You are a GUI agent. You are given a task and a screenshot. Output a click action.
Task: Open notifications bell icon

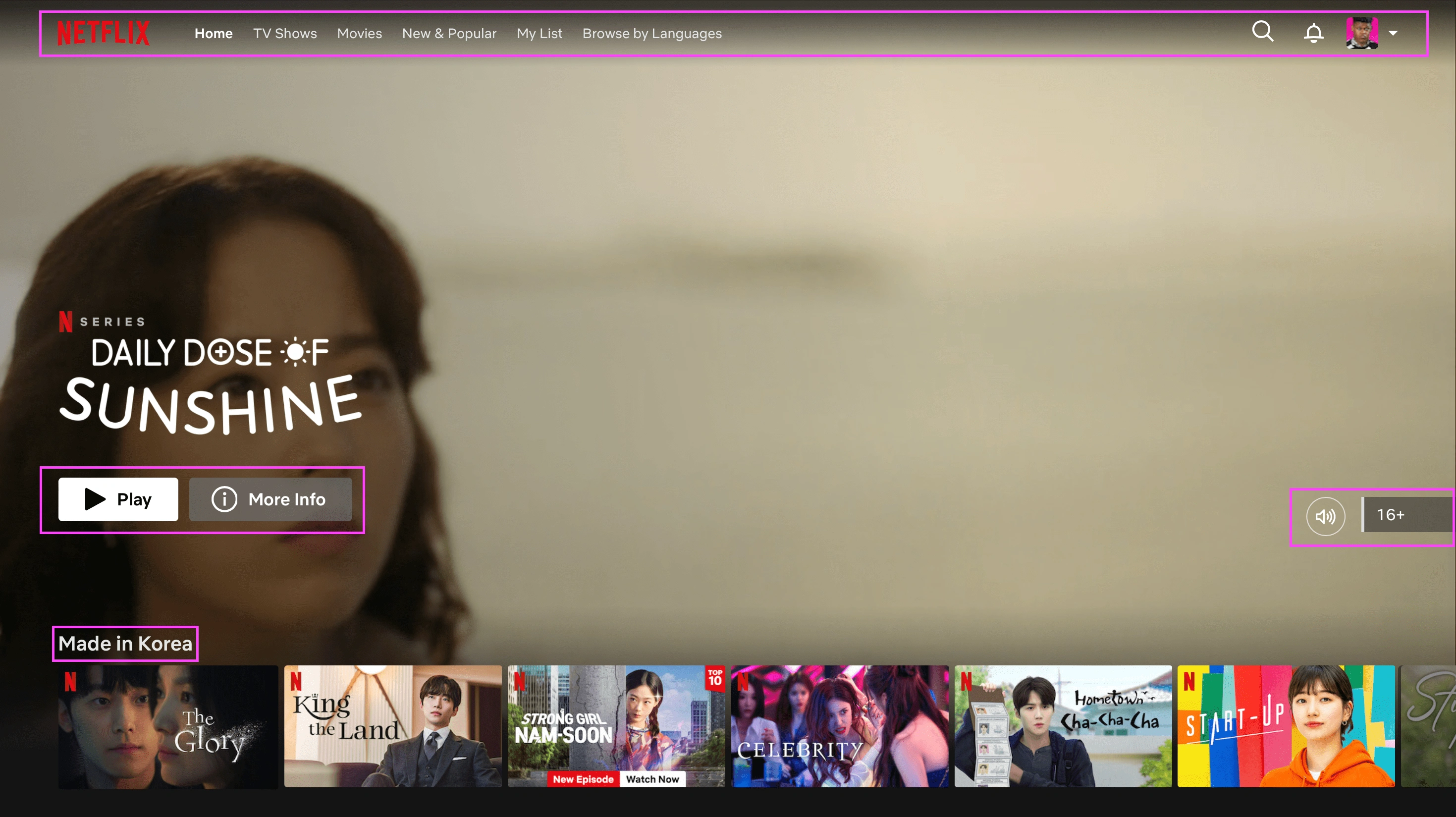1313,33
